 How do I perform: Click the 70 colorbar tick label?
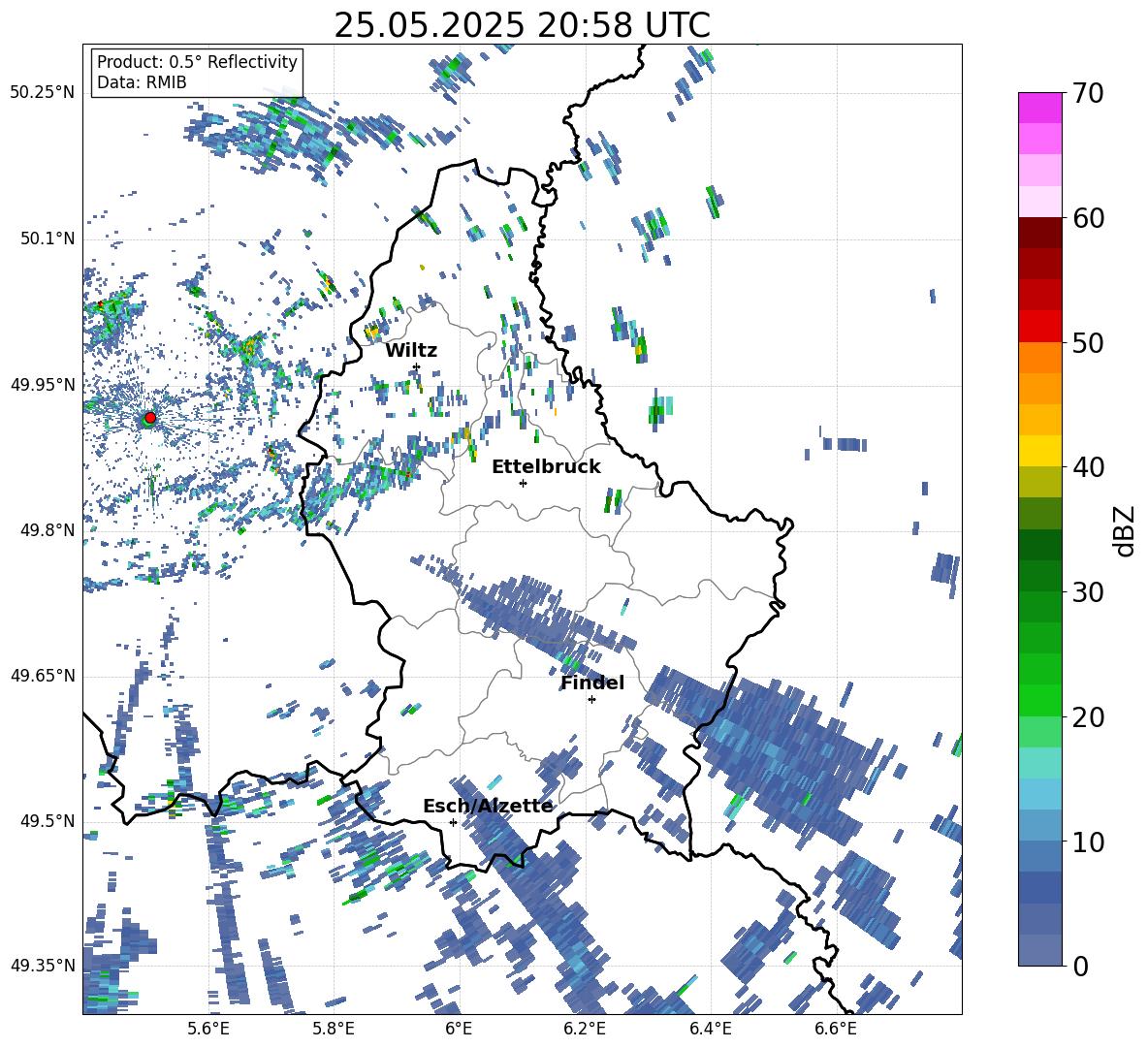click(1088, 94)
